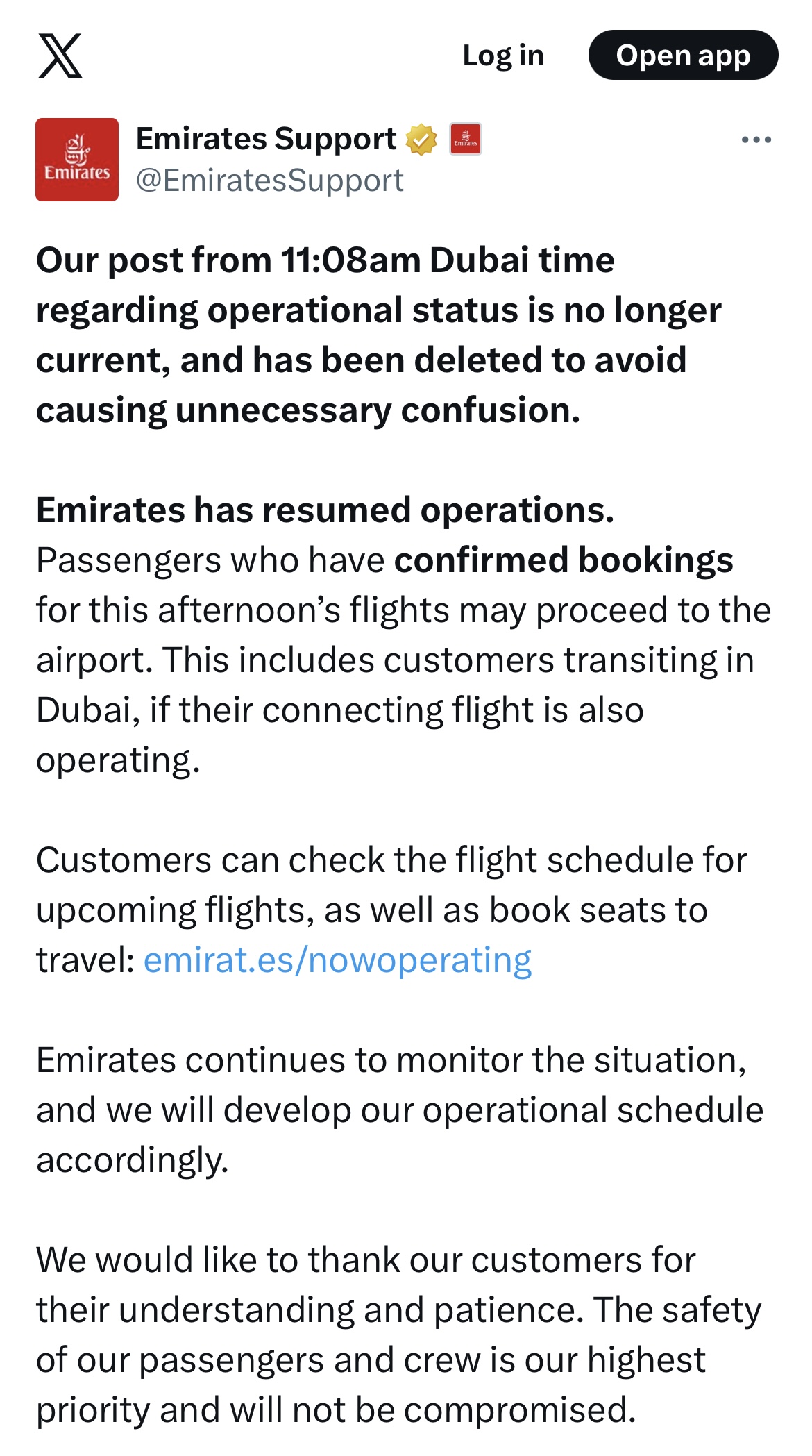Open the three-dot more options menu
Viewport: 812px width, 1456px height.
click(756, 140)
